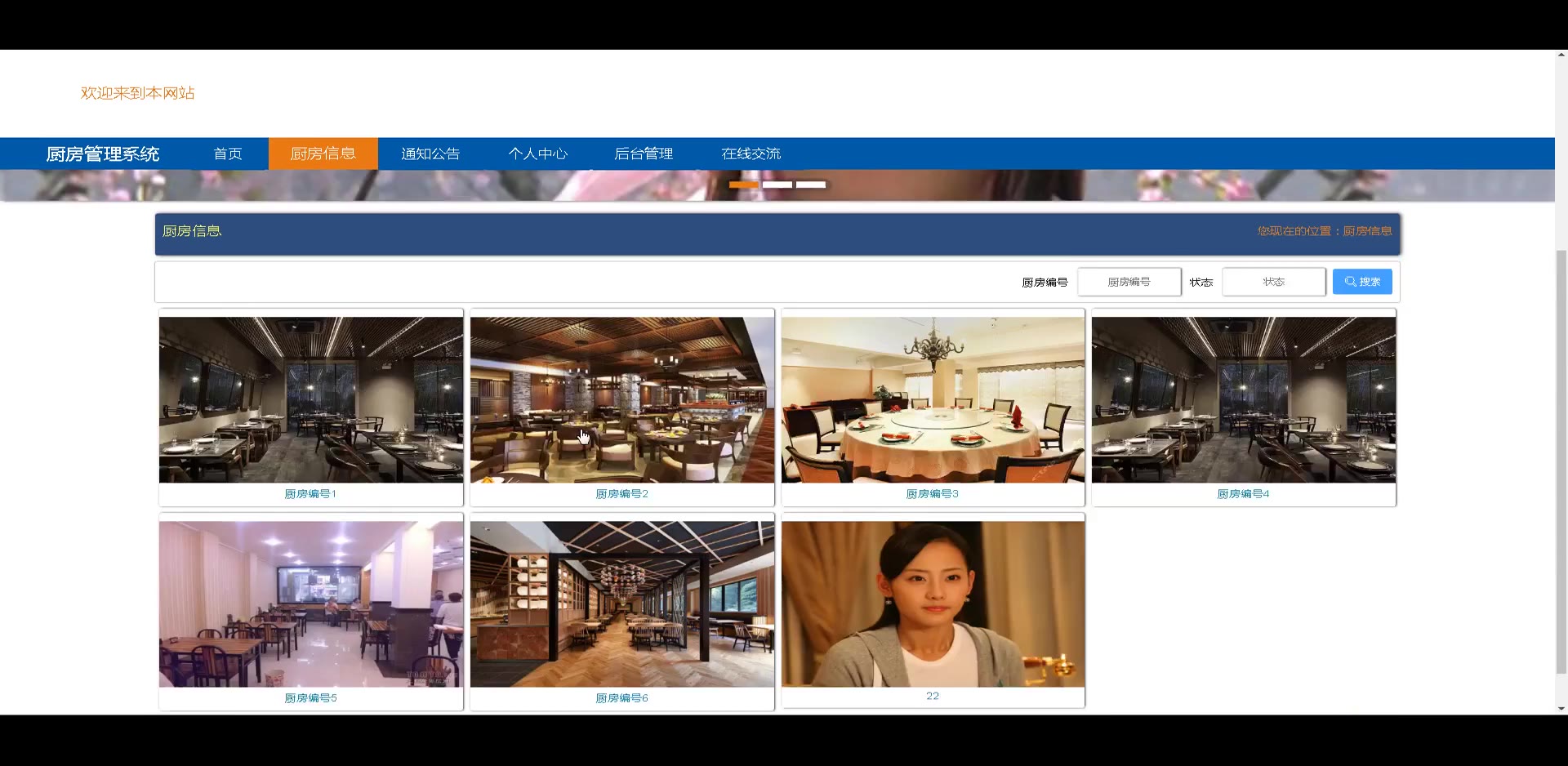Focus the 厨房编号 search input field
Image resolution: width=1568 pixels, height=766 pixels.
pyautogui.click(x=1129, y=282)
